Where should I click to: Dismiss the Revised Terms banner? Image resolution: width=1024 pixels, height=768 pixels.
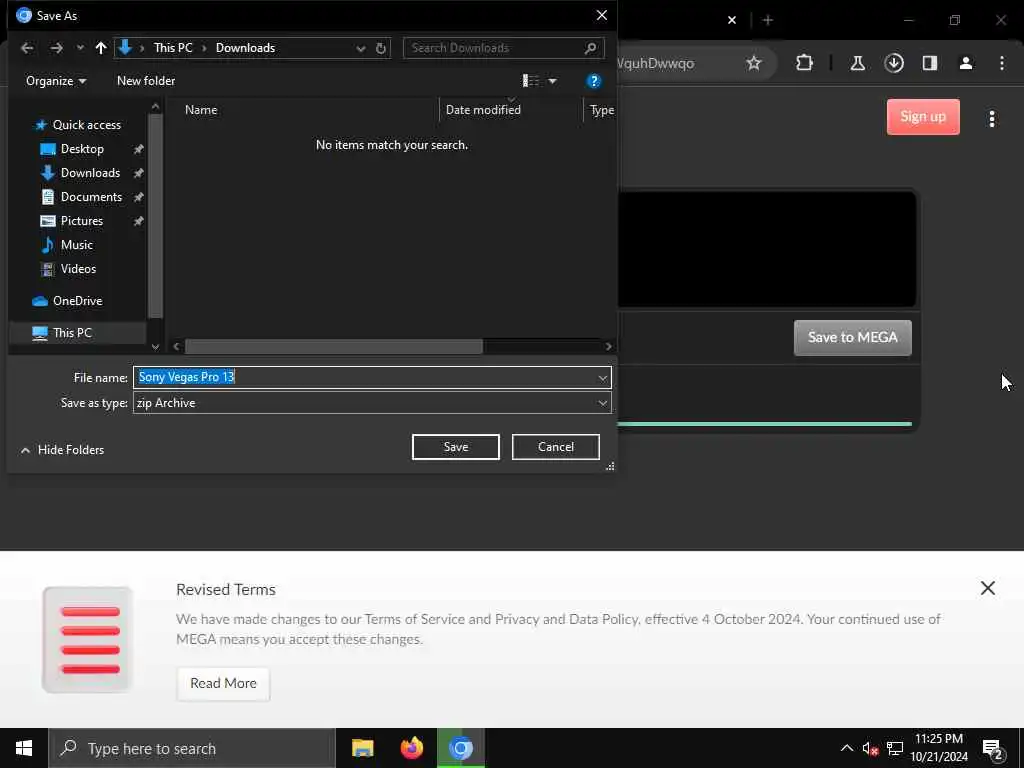tap(987, 588)
